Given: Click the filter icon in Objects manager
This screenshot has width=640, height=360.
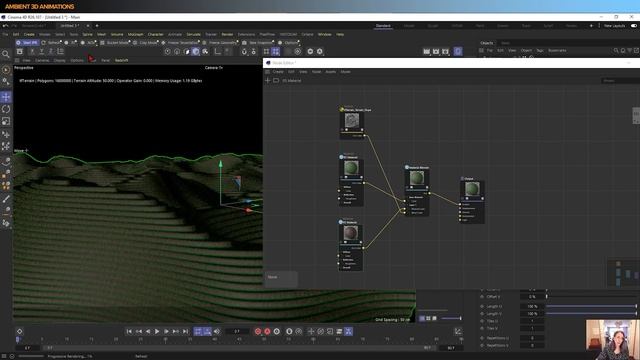Looking at the screenshot, I should point(630,51).
